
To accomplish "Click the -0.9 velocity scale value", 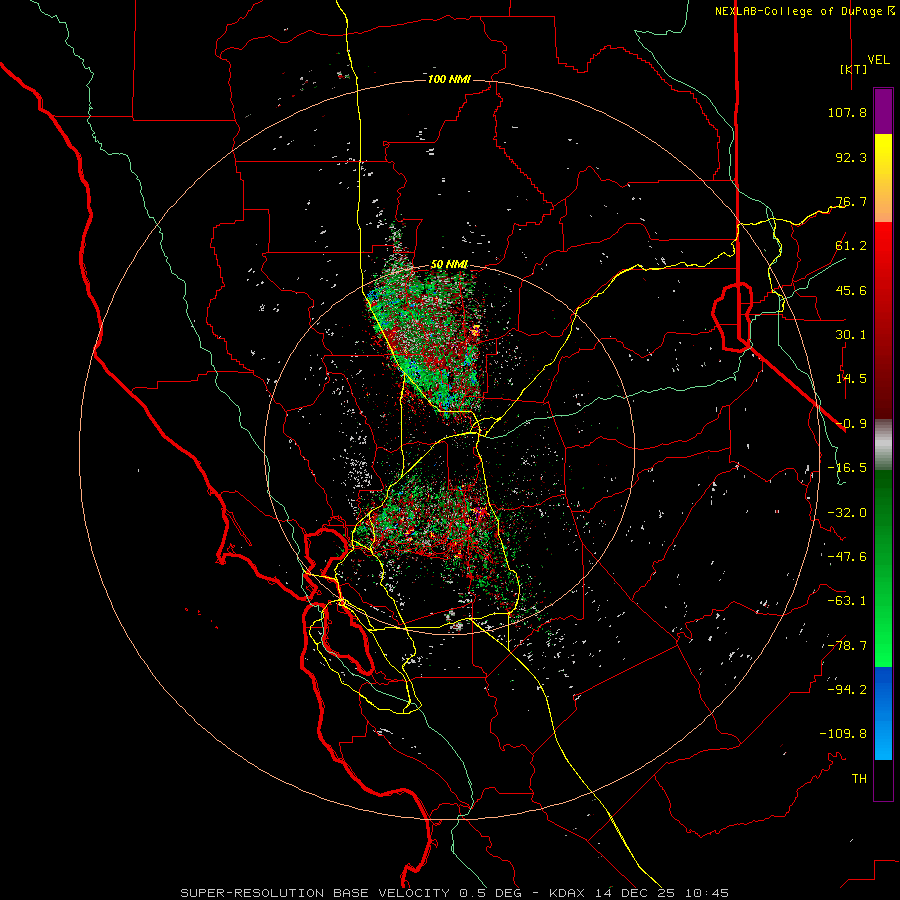I will (851, 424).
